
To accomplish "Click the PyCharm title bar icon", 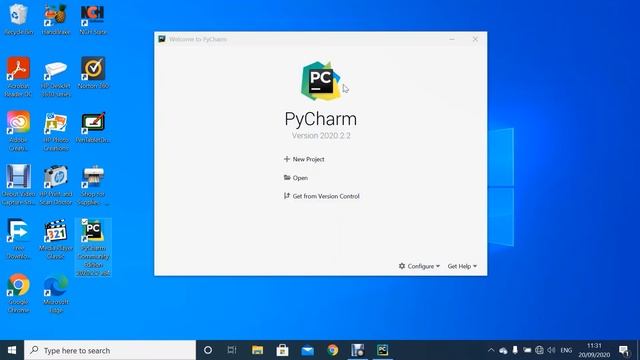I will pyautogui.click(x=162, y=39).
